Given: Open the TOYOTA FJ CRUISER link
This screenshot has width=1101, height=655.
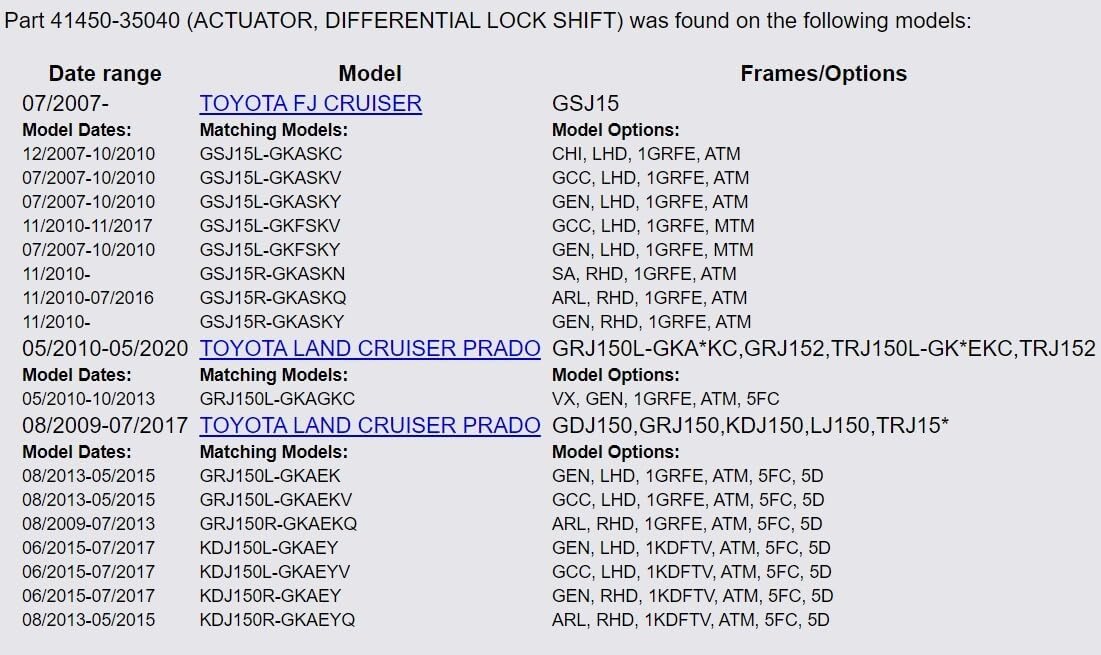Looking at the screenshot, I should [310, 104].
